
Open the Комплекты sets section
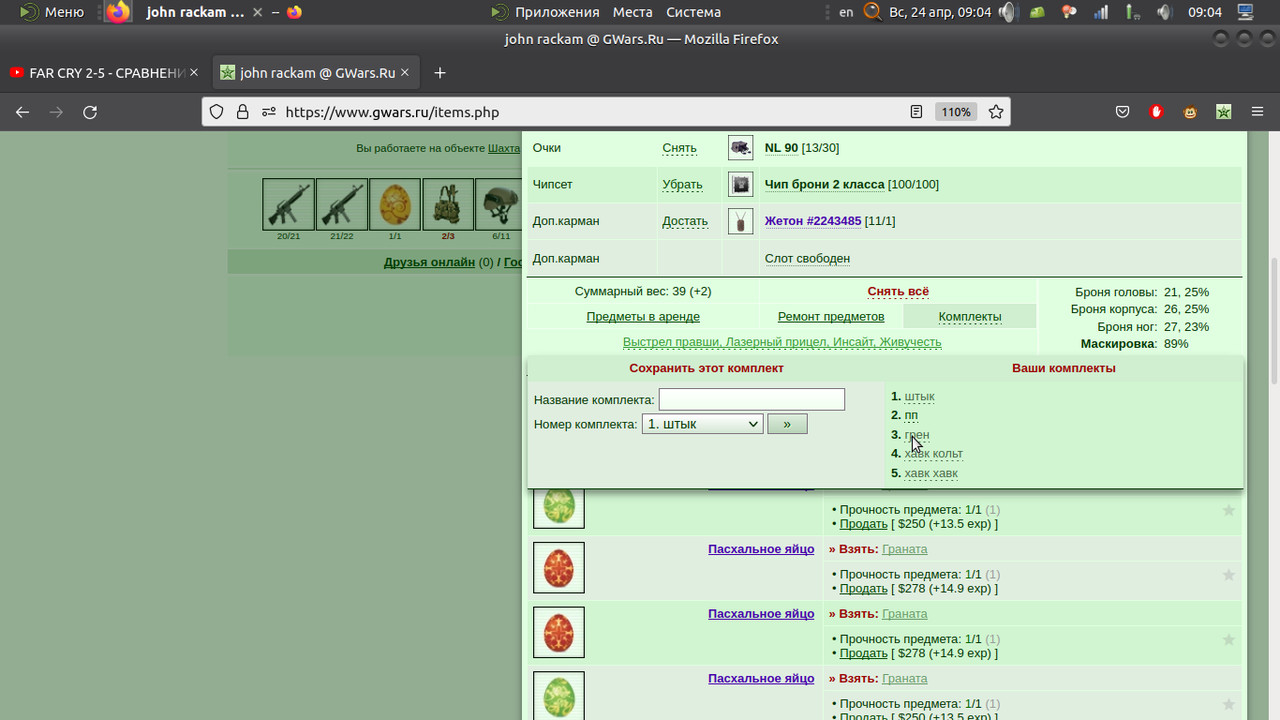[970, 316]
